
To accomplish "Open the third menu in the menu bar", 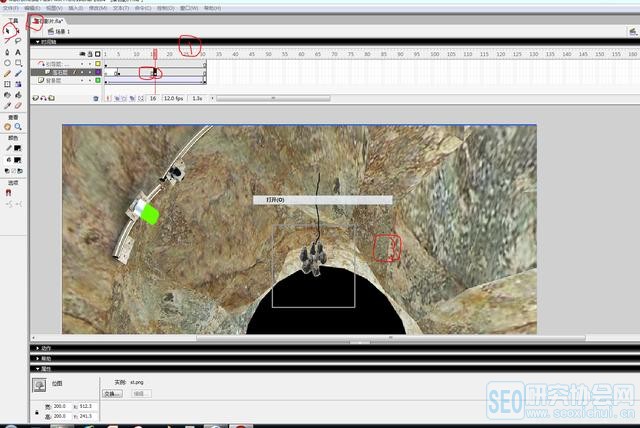I will (54, 8).
